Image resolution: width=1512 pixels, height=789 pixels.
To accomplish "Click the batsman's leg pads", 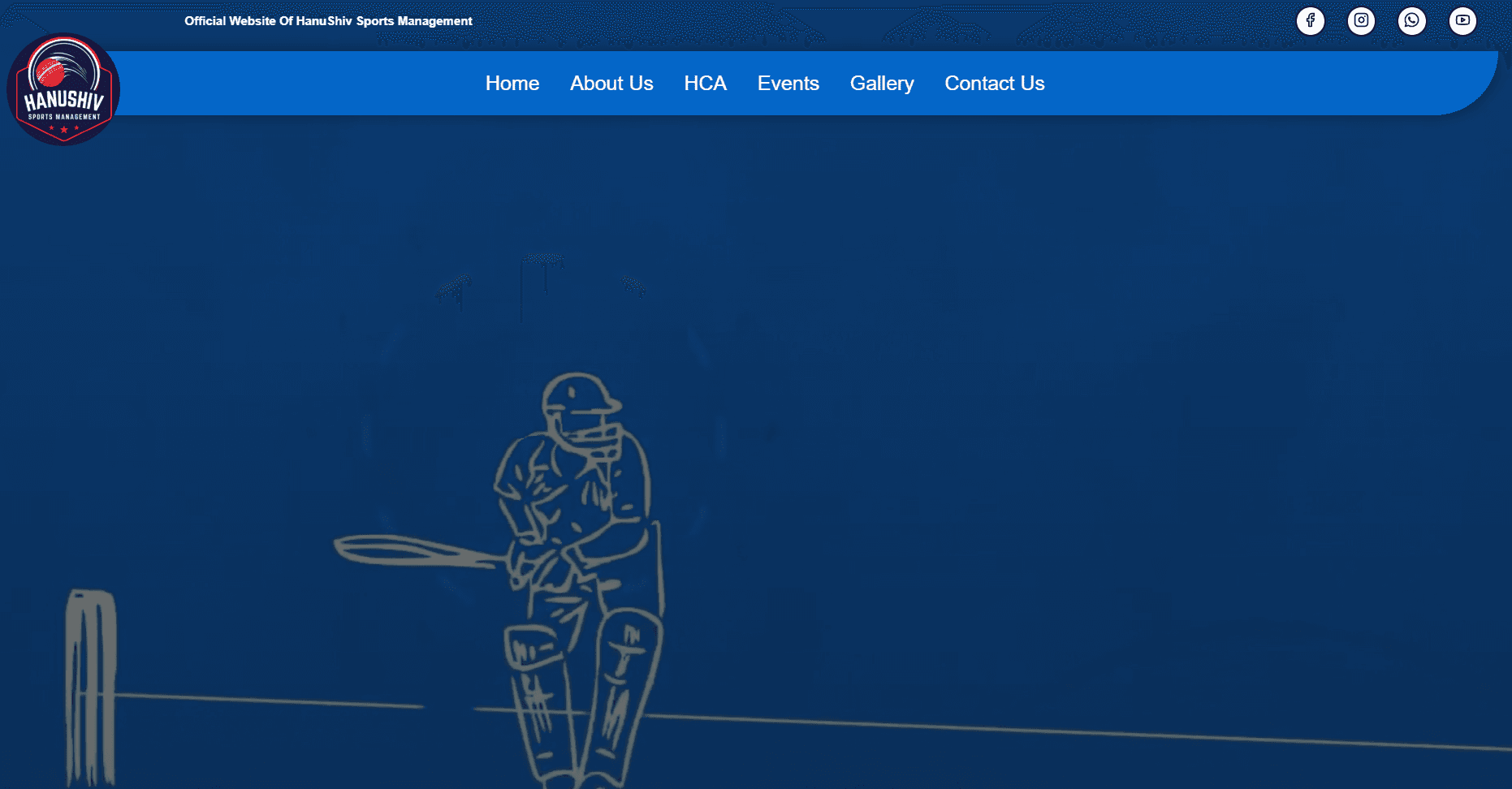I will [x=625, y=682].
